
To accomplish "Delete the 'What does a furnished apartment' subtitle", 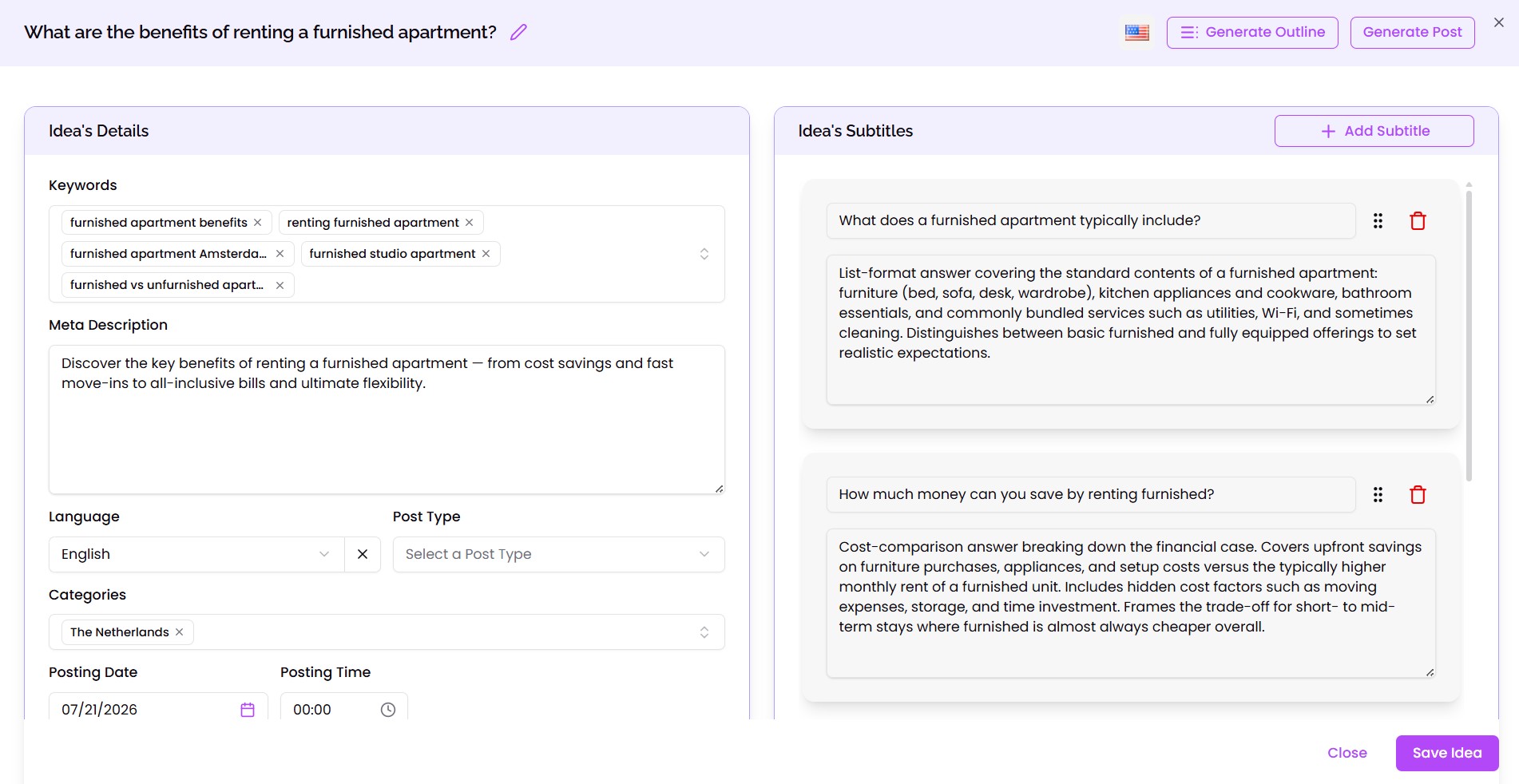I will click(x=1418, y=221).
